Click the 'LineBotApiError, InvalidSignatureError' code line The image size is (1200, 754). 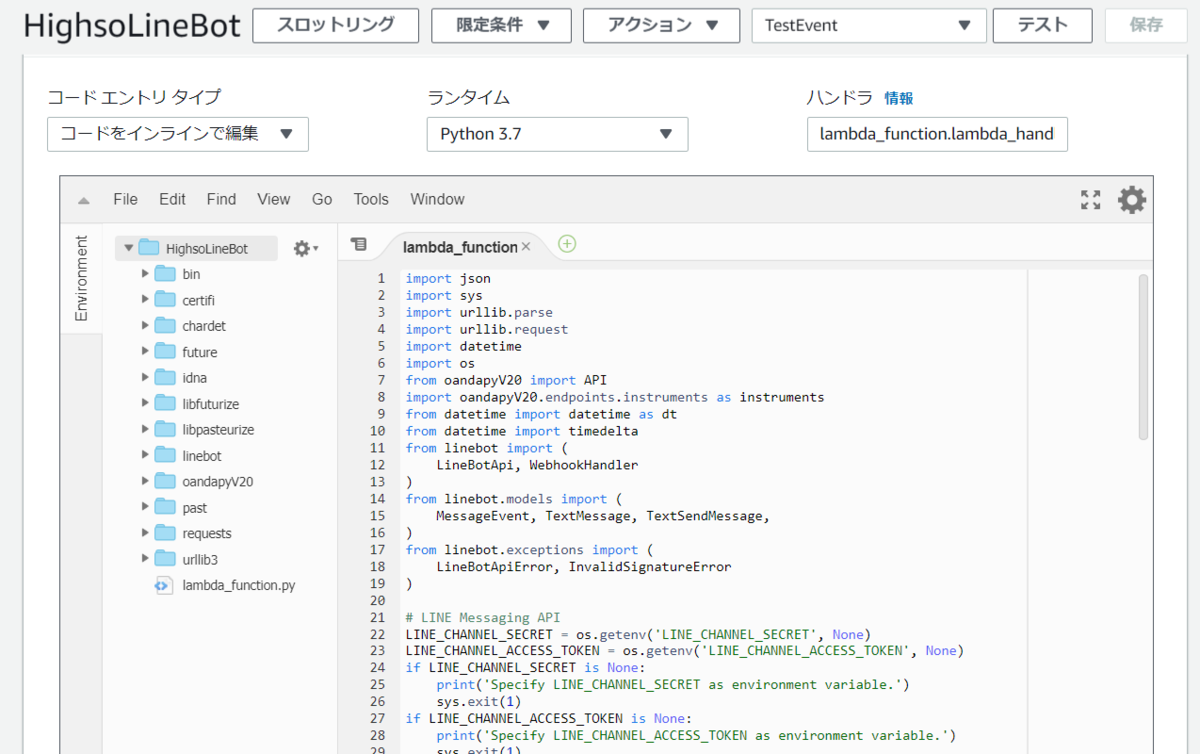(583, 567)
